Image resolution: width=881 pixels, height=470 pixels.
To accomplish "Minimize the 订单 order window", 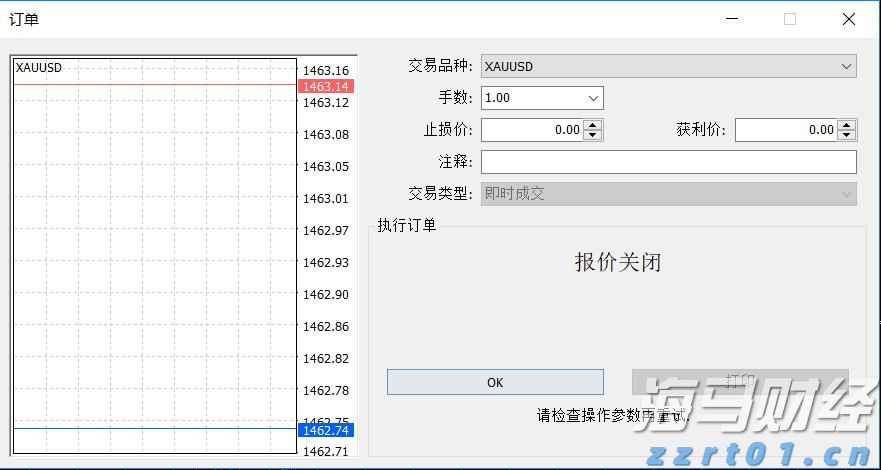I will (x=733, y=19).
